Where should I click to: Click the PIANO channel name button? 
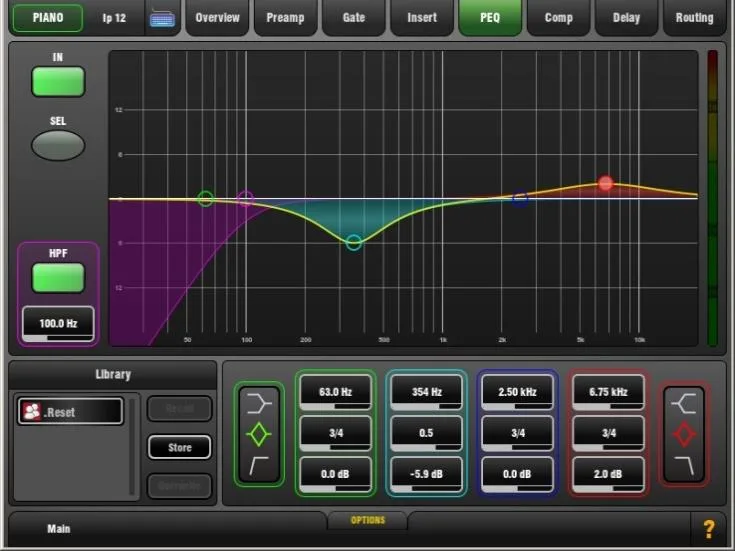(48, 18)
